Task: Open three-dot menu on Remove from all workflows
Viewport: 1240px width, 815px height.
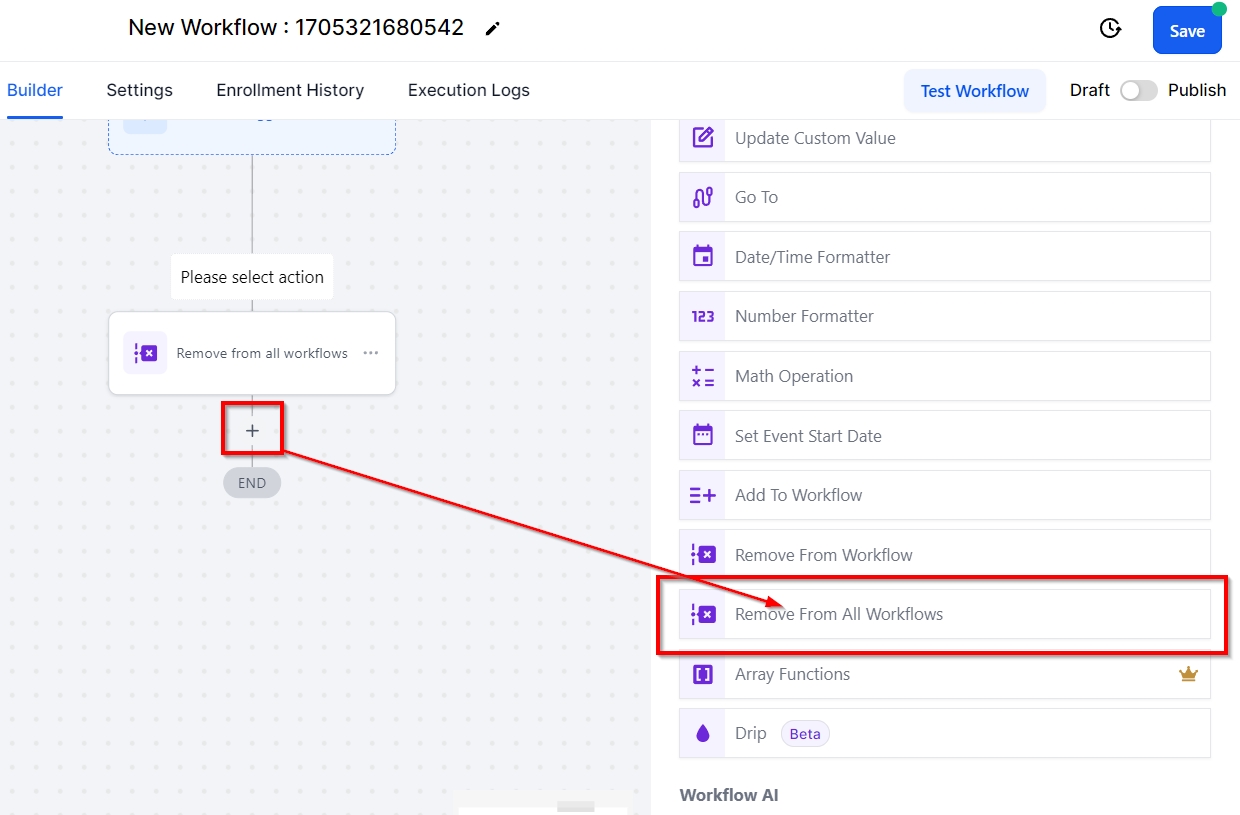Action: pyautogui.click(x=371, y=353)
